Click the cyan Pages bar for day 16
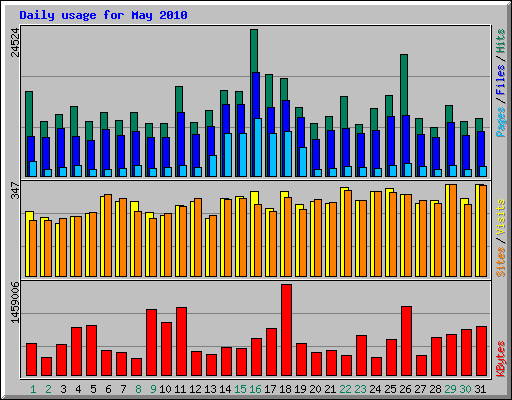The width and height of the screenshot is (512, 400). click(258, 147)
